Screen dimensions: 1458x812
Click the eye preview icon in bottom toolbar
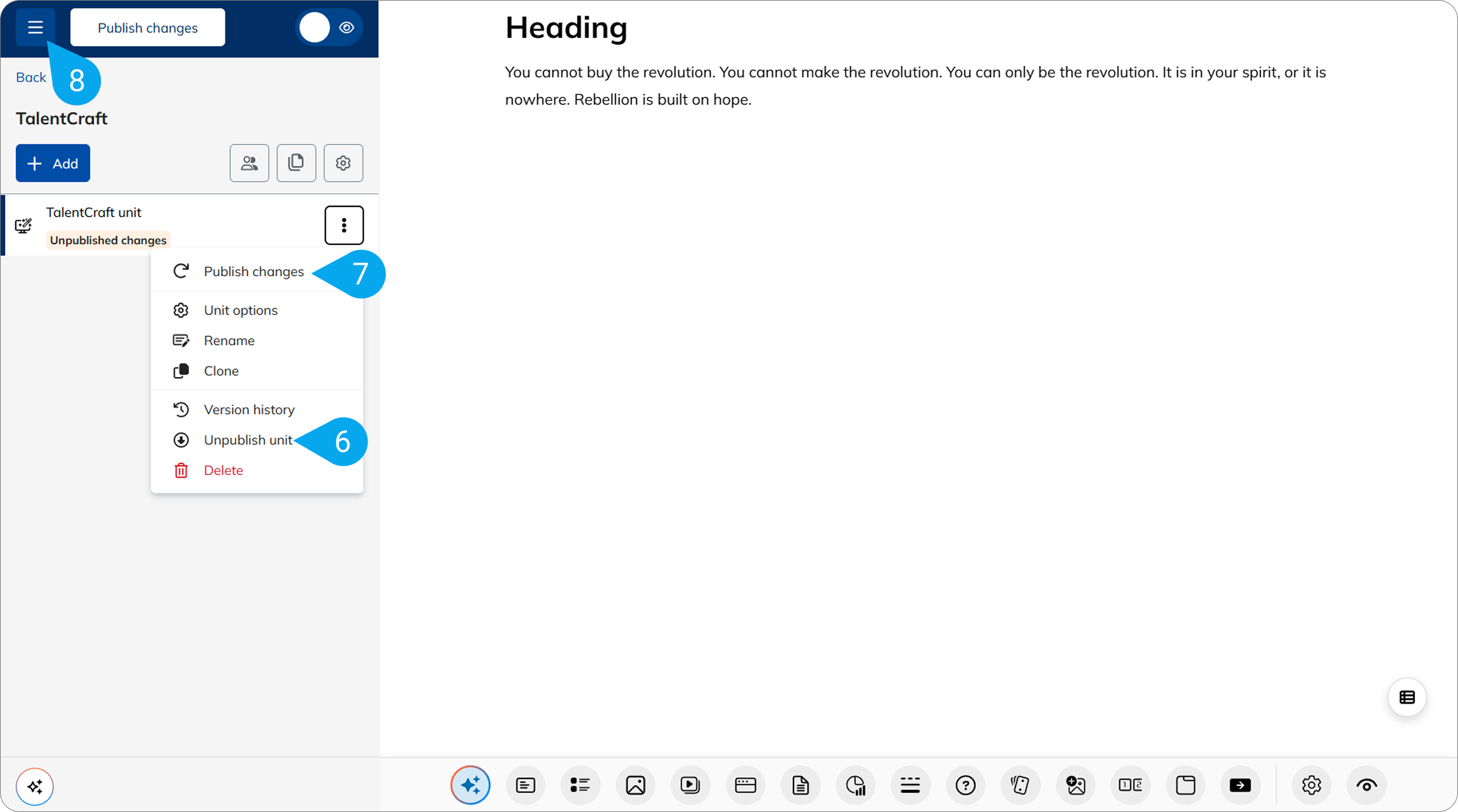pyautogui.click(x=1366, y=785)
